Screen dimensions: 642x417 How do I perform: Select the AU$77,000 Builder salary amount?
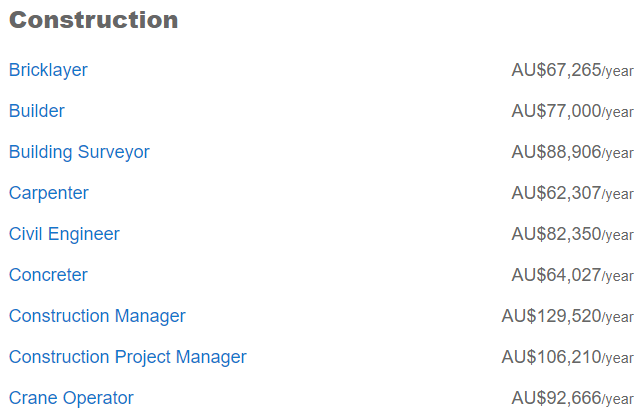(556, 111)
